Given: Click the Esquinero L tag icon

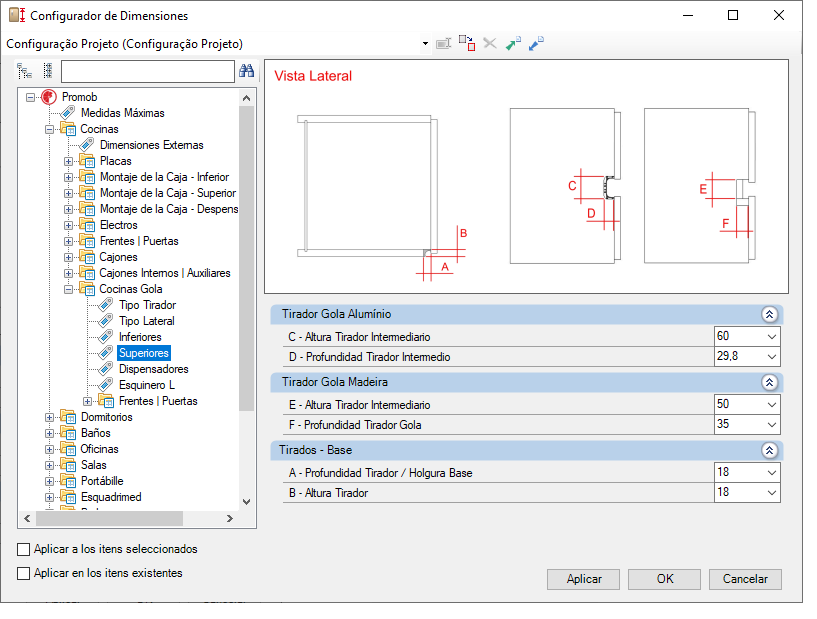Looking at the screenshot, I should [x=106, y=385].
